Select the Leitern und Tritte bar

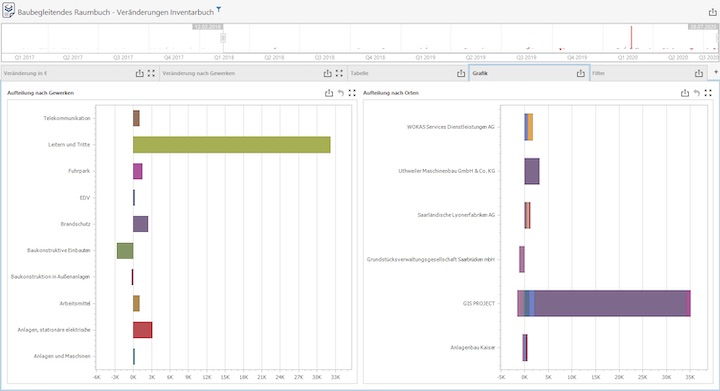click(231, 145)
